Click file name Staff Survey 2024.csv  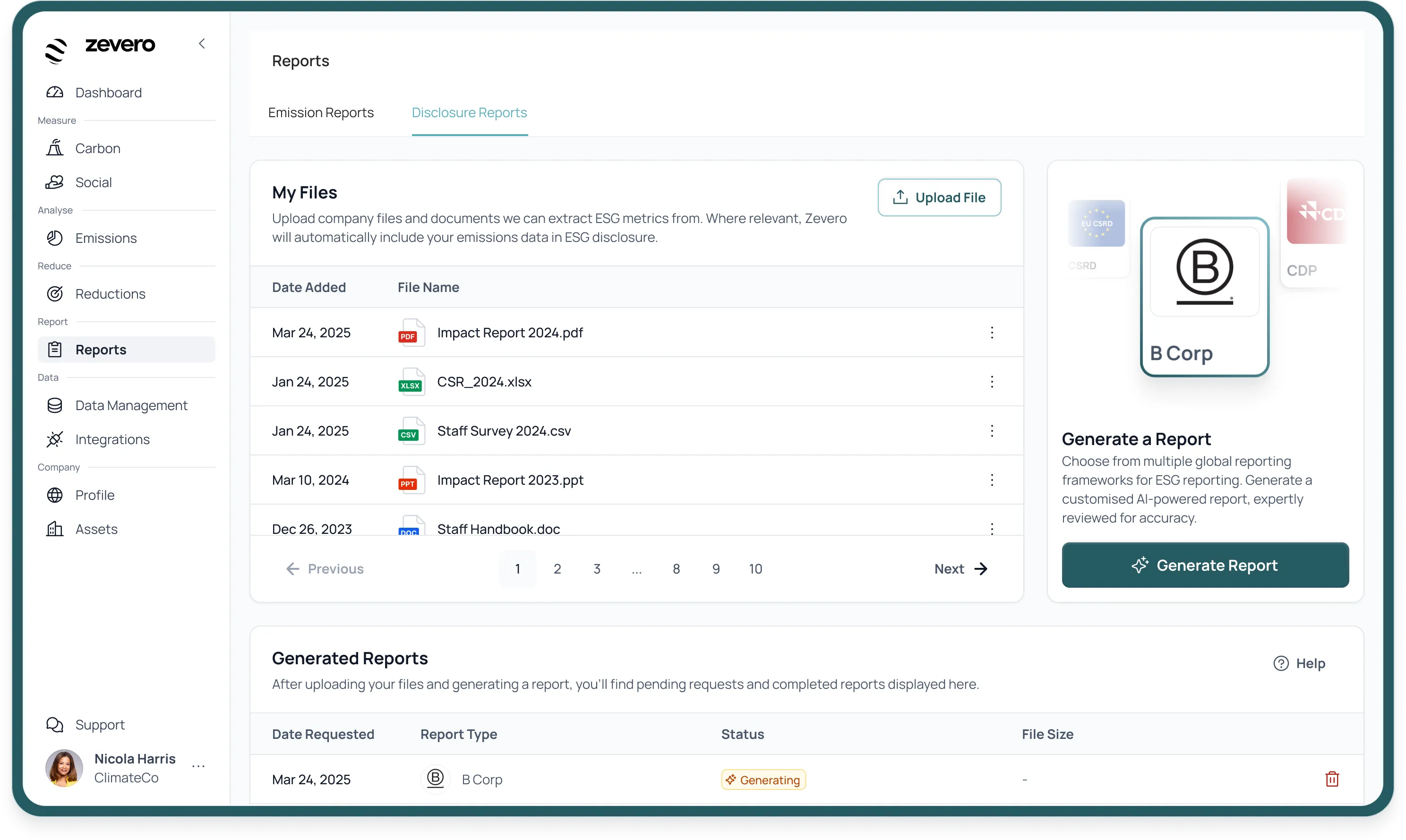coord(504,431)
